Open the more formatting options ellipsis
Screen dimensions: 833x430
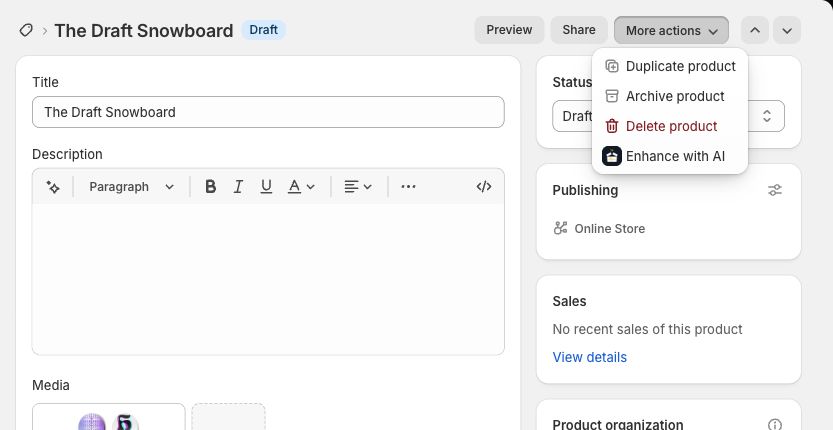coord(408,187)
